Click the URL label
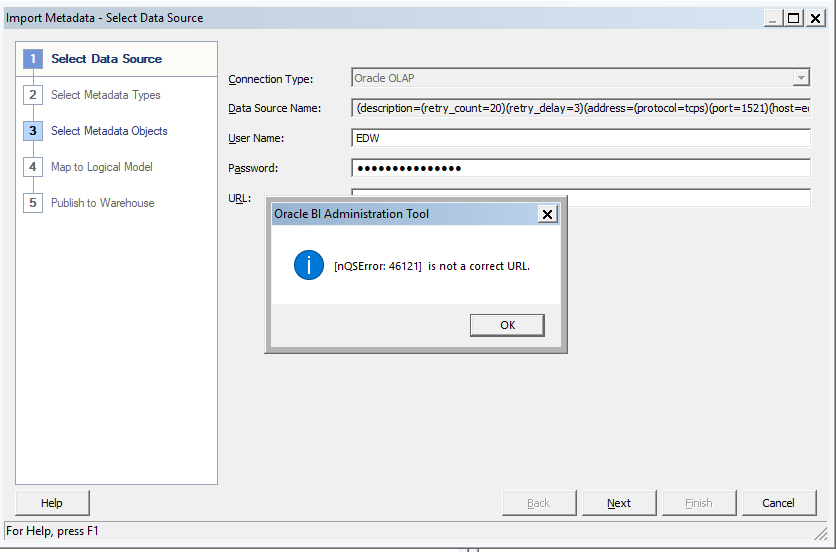Viewport: 836px width, 552px height. click(239, 198)
